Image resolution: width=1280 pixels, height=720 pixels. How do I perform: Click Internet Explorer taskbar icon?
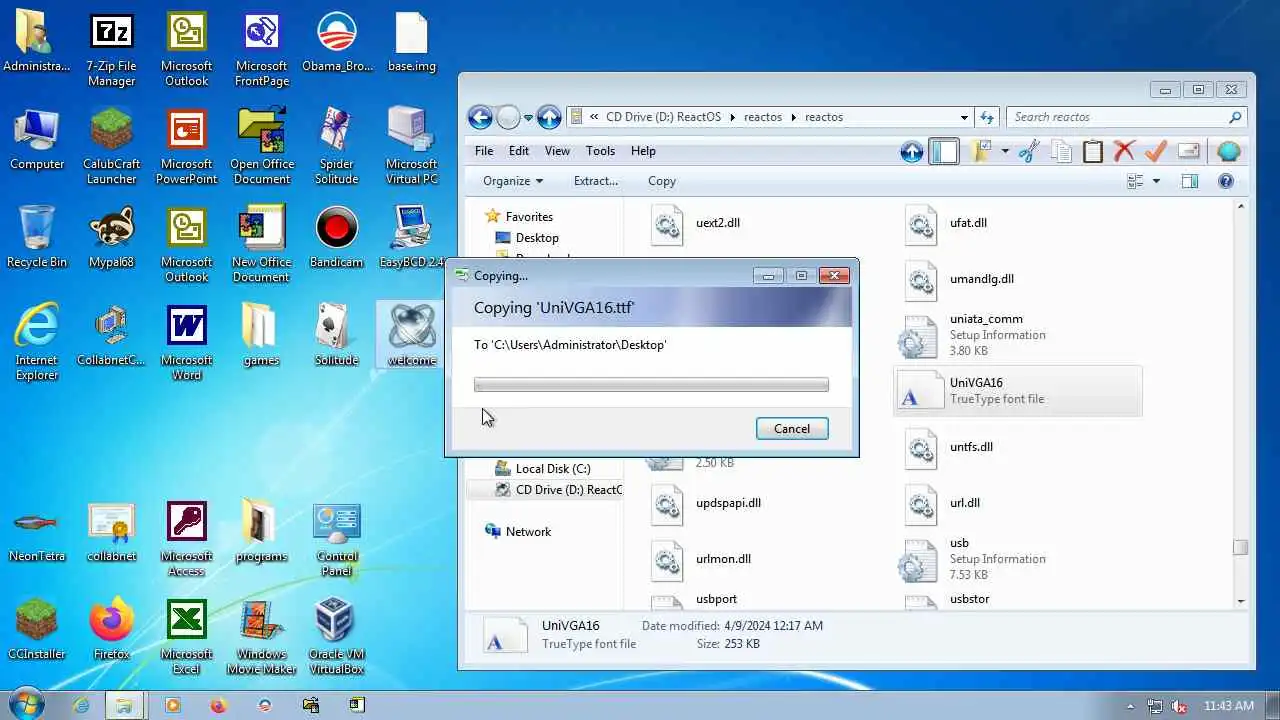[81, 705]
